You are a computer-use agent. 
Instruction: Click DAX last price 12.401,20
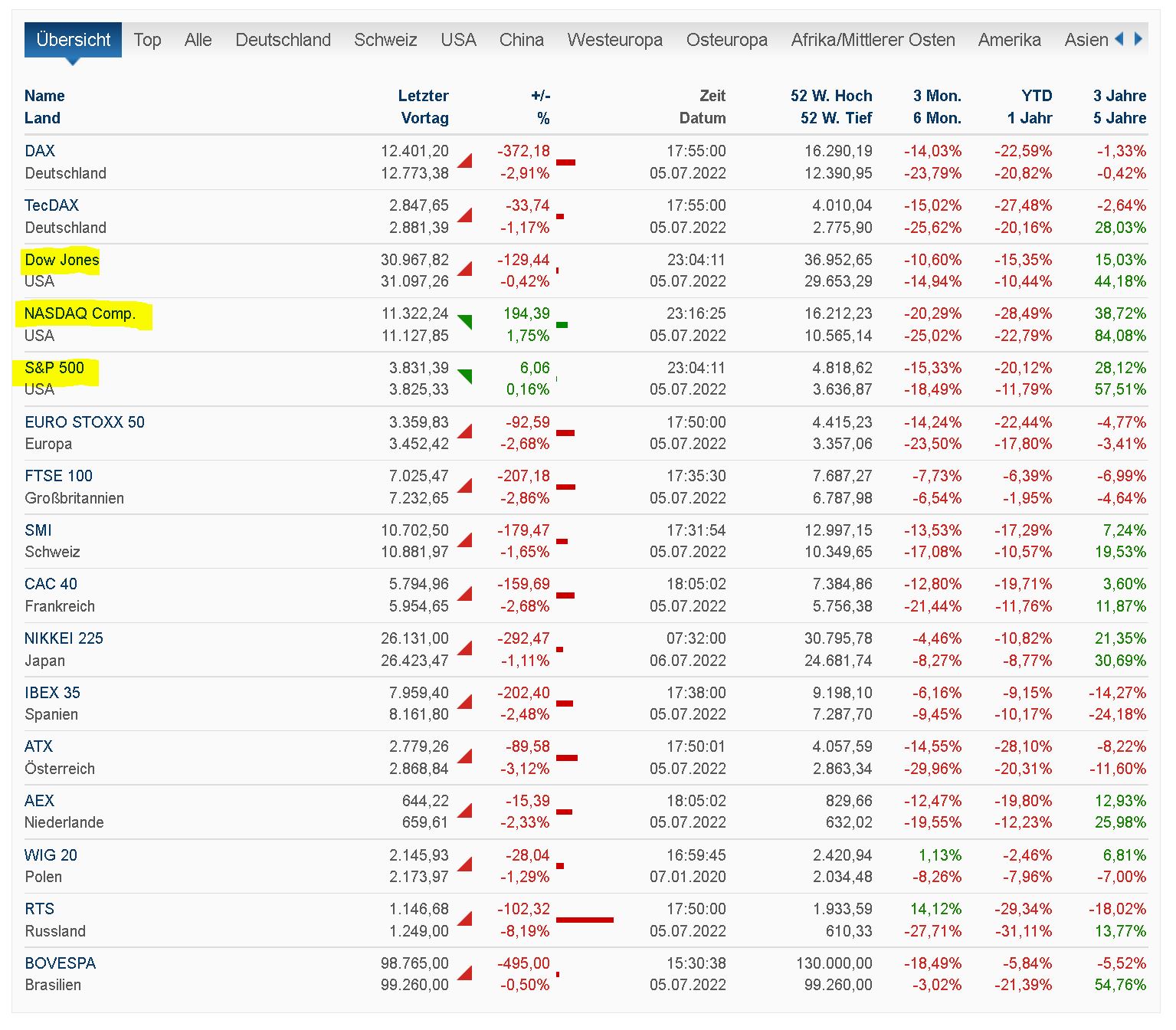[414, 151]
